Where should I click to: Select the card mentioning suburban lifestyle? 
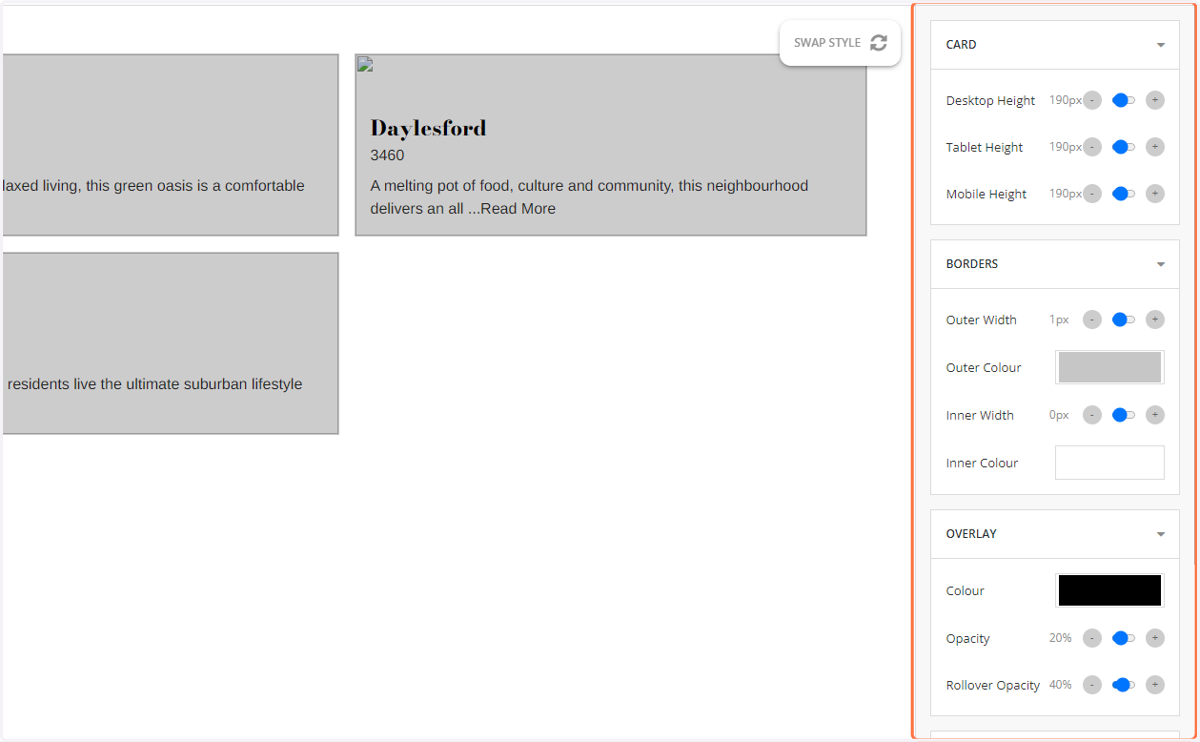[x=170, y=343]
